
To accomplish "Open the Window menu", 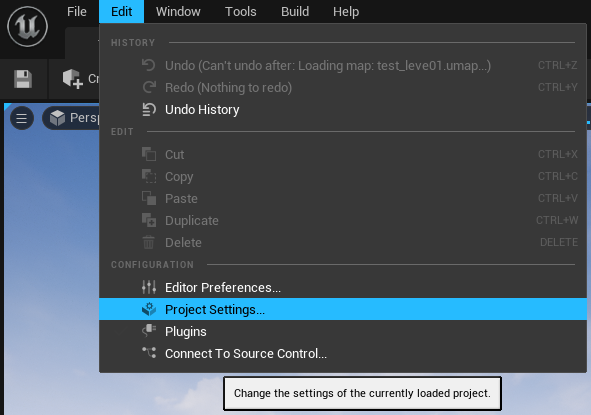I will tap(178, 12).
